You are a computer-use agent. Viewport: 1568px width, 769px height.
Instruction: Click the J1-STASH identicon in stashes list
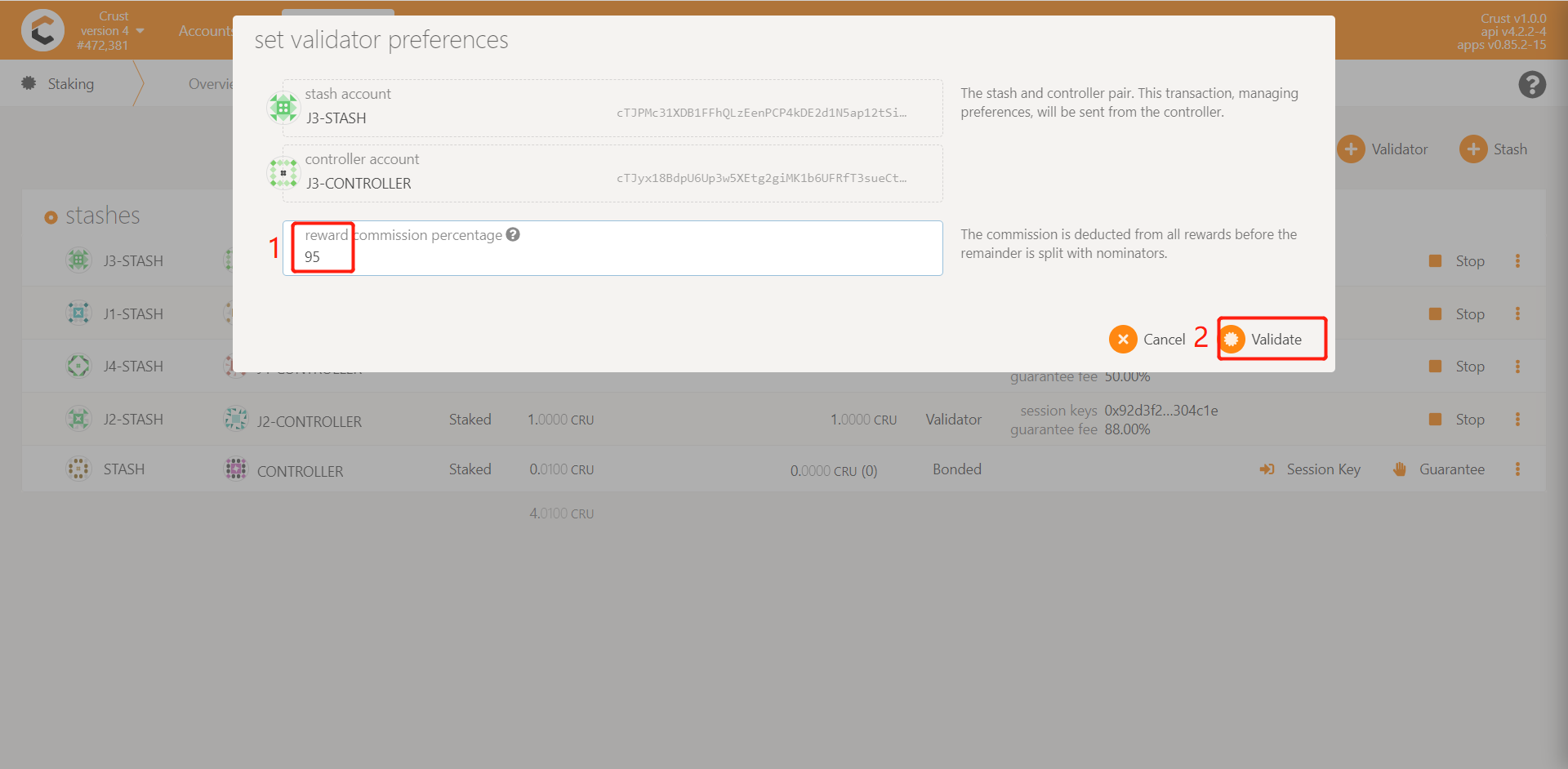pyautogui.click(x=78, y=313)
